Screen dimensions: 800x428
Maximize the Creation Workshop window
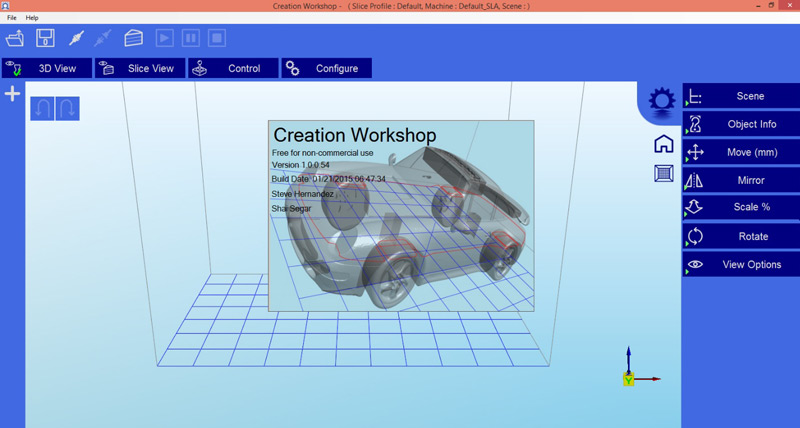point(772,6)
